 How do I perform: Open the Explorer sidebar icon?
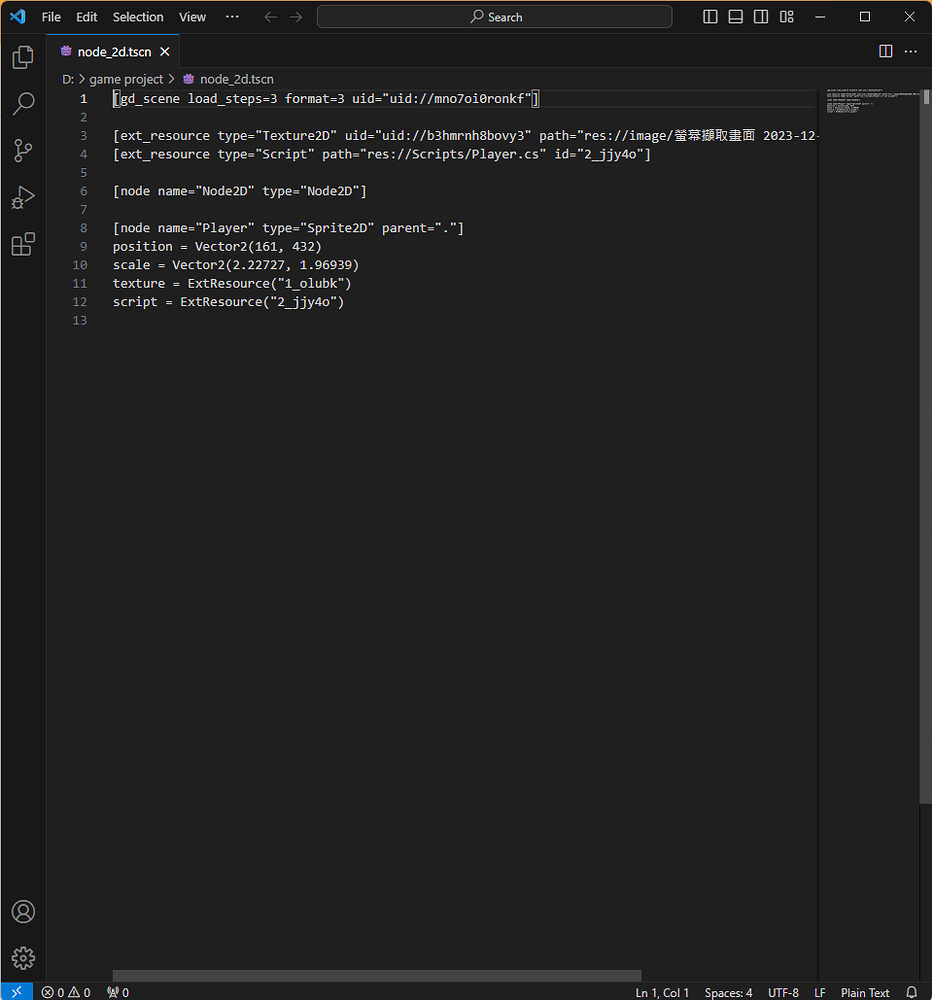[23, 57]
